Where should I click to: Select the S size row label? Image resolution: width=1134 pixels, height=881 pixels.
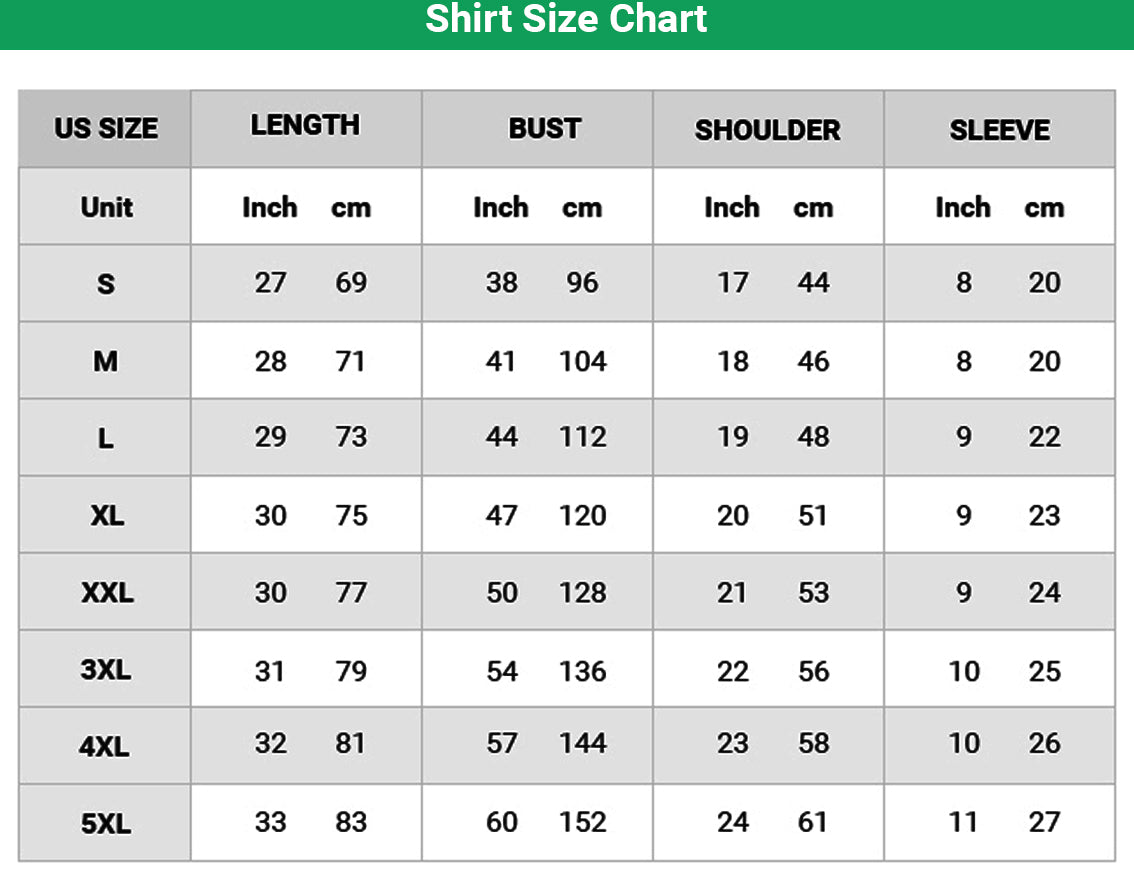(x=106, y=284)
